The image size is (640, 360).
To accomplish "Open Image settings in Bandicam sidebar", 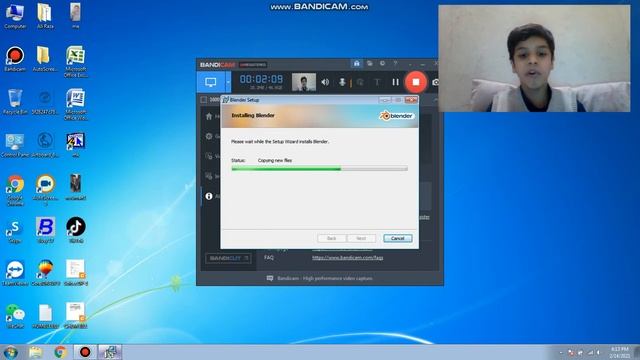I will coord(209,176).
